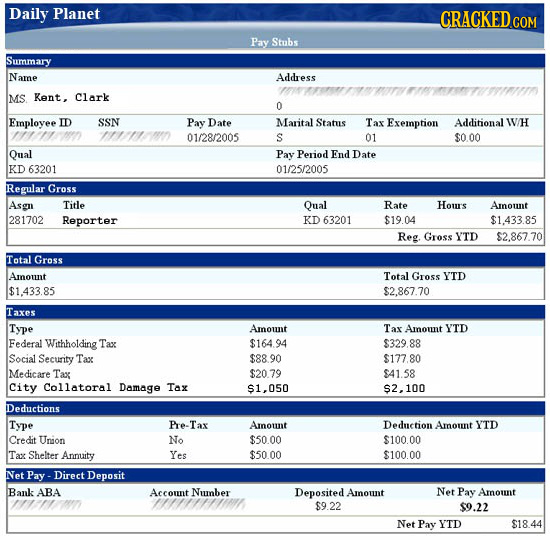Click the Credit Union deduction row
The width and height of the screenshot is (550, 540).
275,440
